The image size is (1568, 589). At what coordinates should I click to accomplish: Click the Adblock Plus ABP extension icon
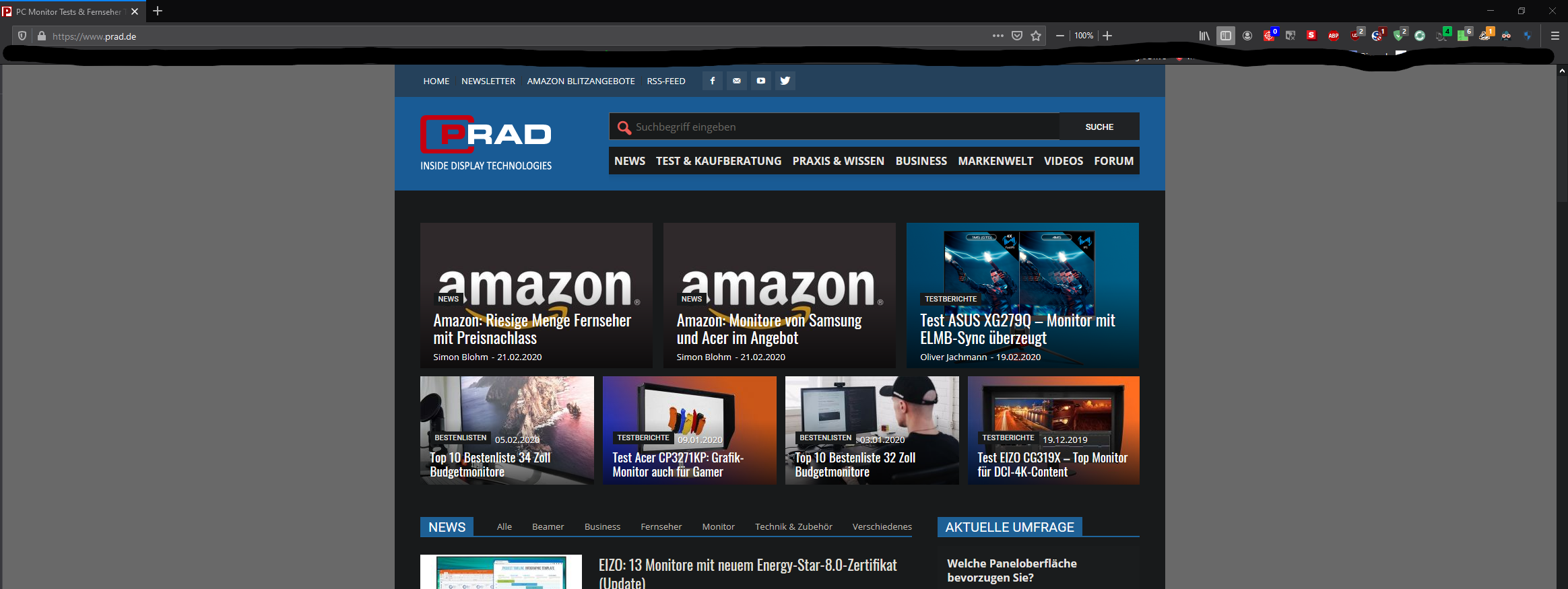tap(1334, 36)
